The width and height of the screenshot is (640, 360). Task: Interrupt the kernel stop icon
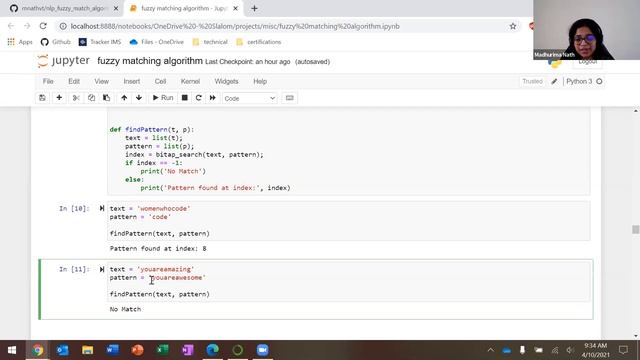[x=184, y=98]
